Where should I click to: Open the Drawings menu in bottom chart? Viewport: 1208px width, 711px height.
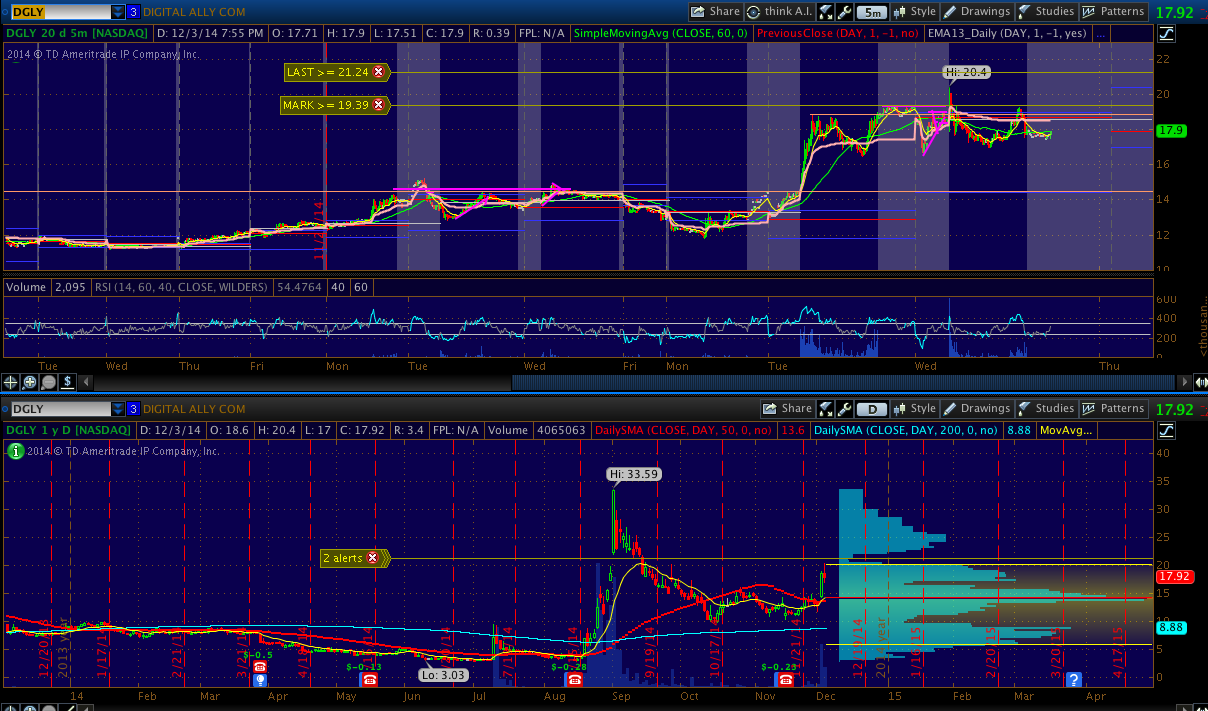click(976, 408)
